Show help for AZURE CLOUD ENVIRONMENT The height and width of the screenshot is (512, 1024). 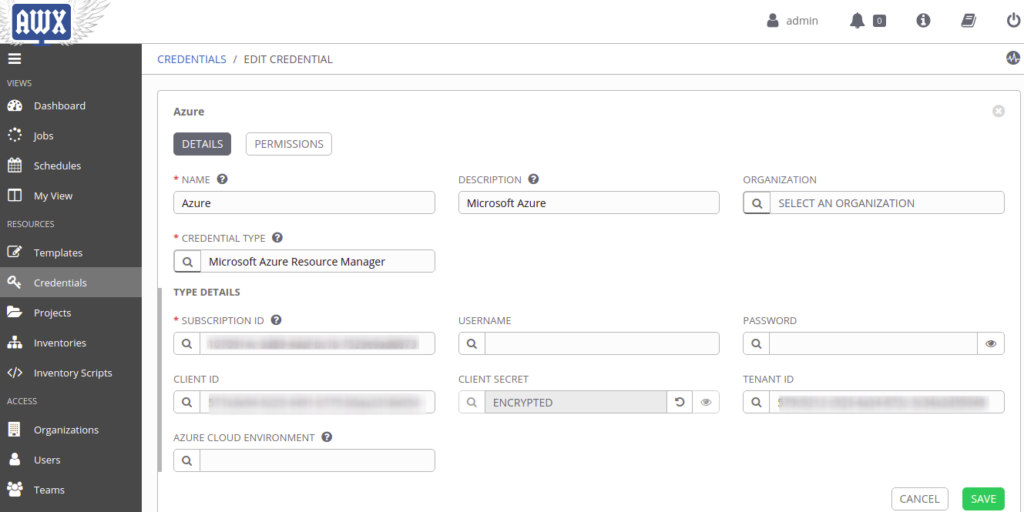click(327, 437)
